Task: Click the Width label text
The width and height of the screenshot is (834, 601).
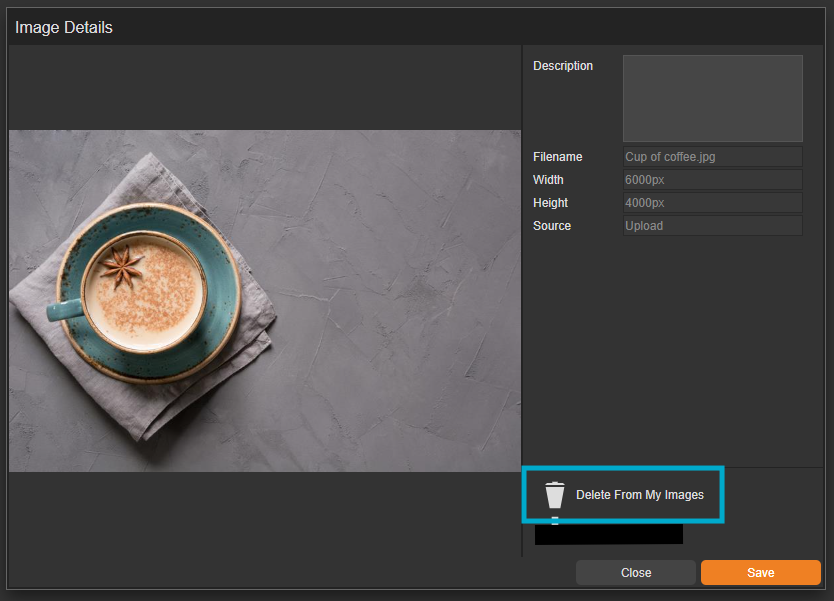Action: coord(548,179)
